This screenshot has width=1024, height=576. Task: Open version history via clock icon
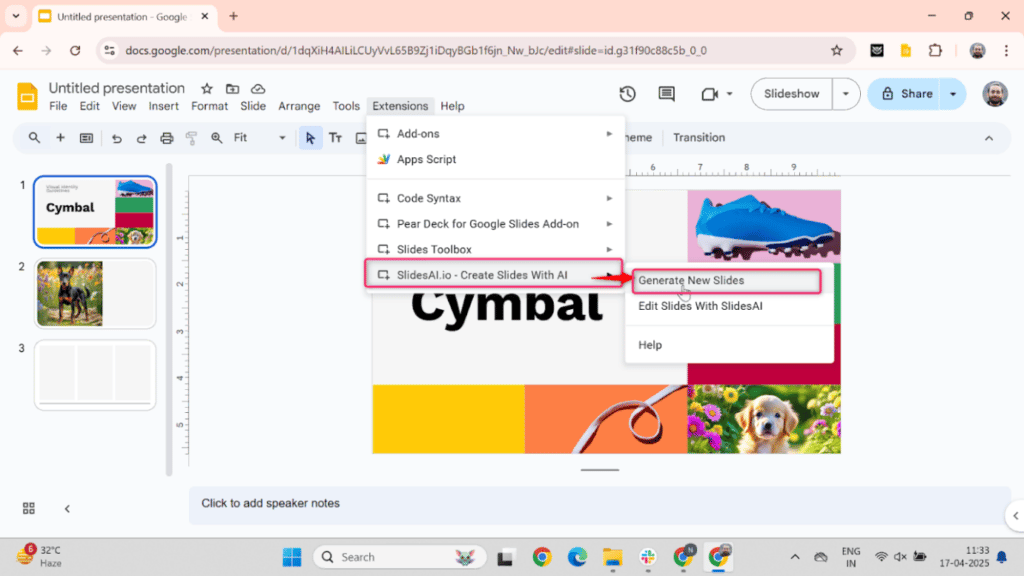[x=626, y=93]
